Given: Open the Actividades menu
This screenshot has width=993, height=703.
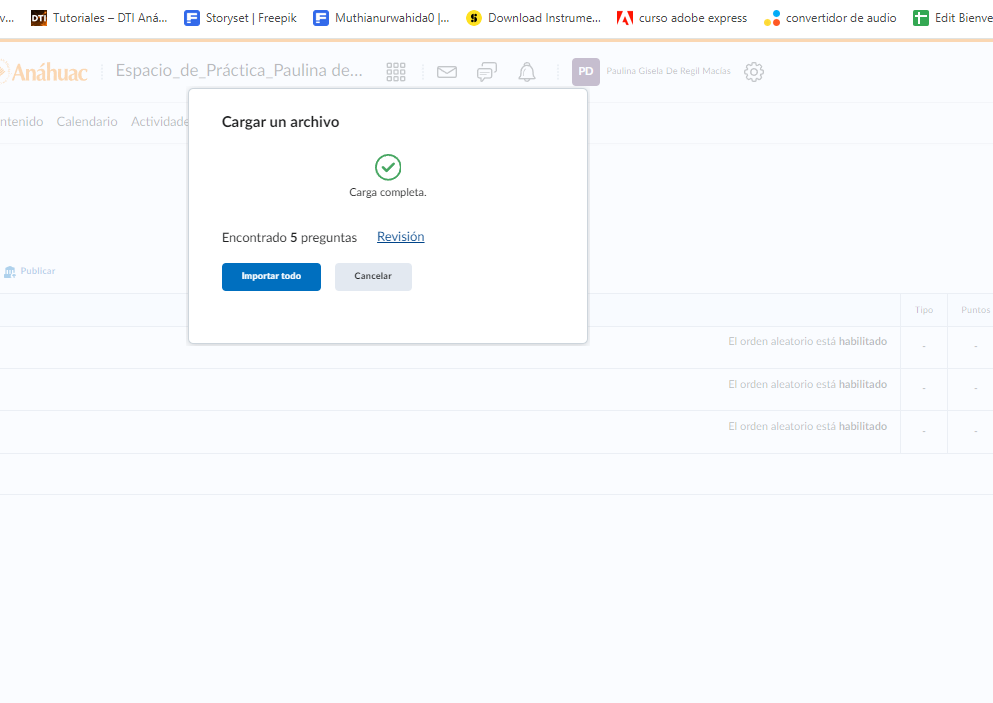Looking at the screenshot, I should [160, 122].
